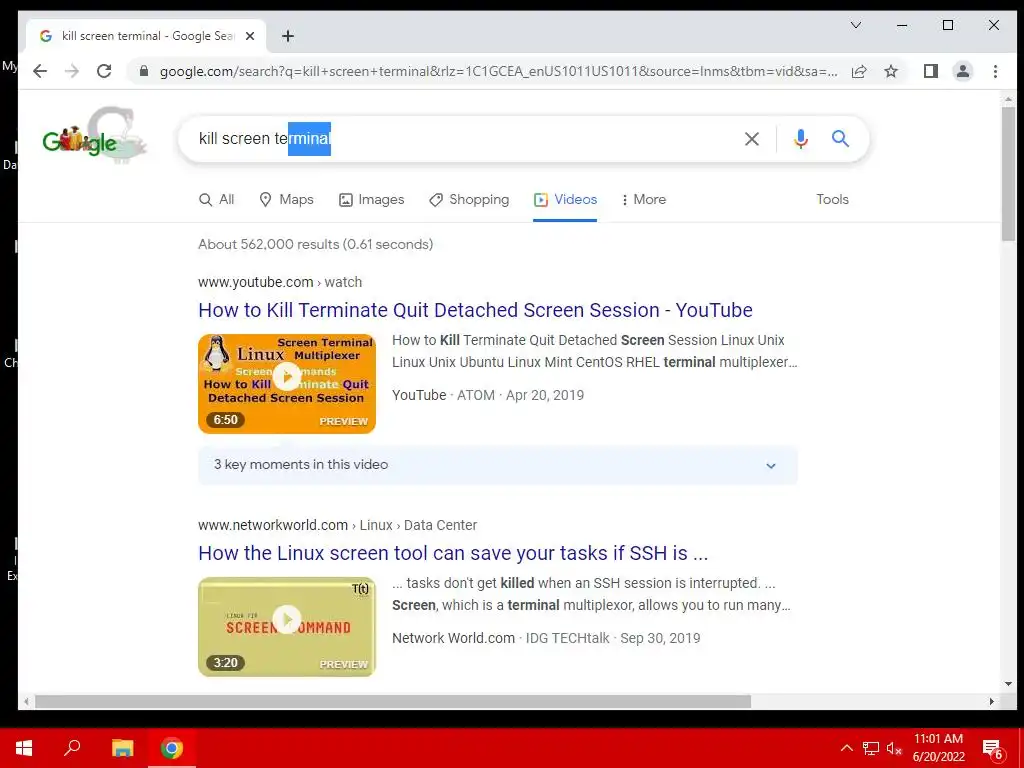Expand '3 key moments in this video'

(x=498, y=465)
